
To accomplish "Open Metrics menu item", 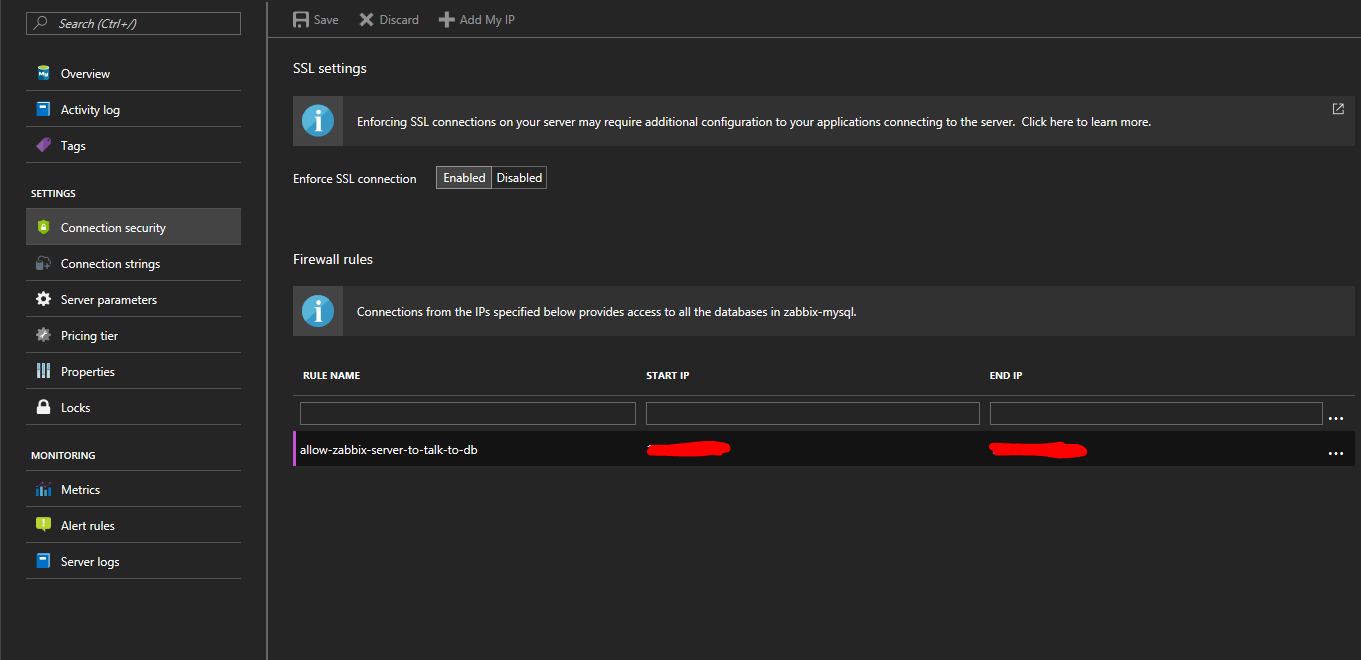I will pyautogui.click(x=133, y=489).
